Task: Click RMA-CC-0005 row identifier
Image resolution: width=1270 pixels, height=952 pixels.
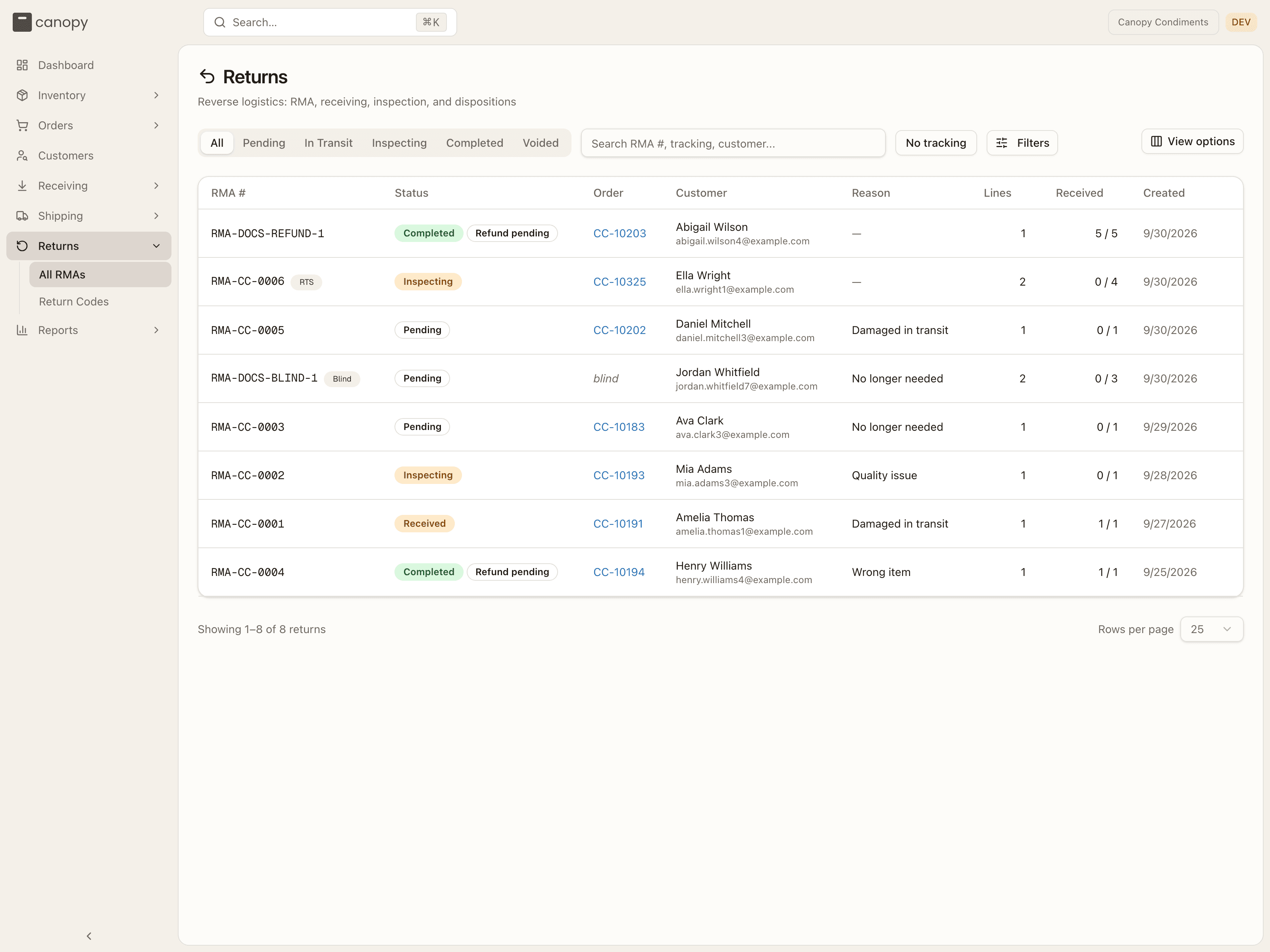Action: click(x=248, y=330)
